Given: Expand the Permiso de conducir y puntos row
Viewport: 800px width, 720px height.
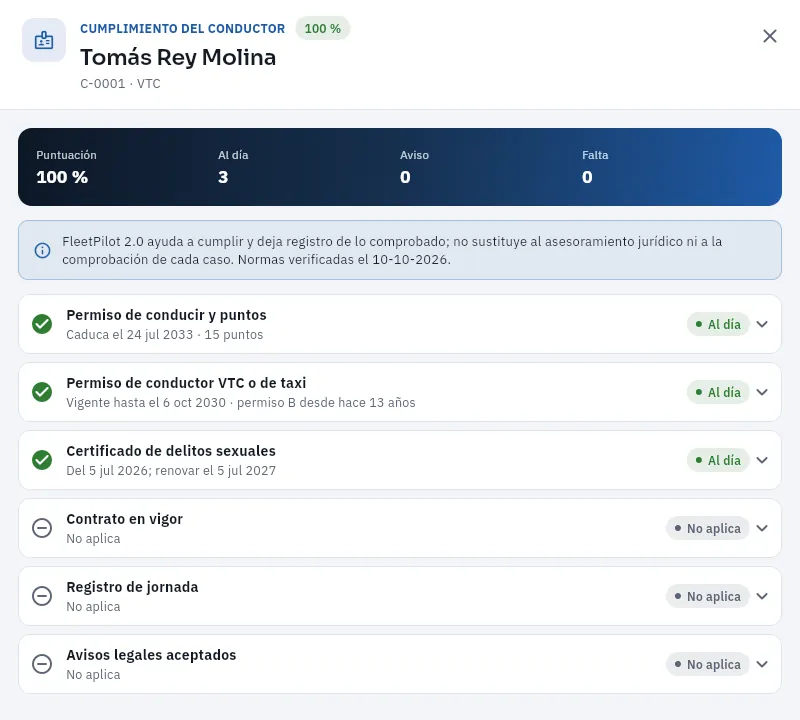Looking at the screenshot, I should pyautogui.click(x=762, y=324).
